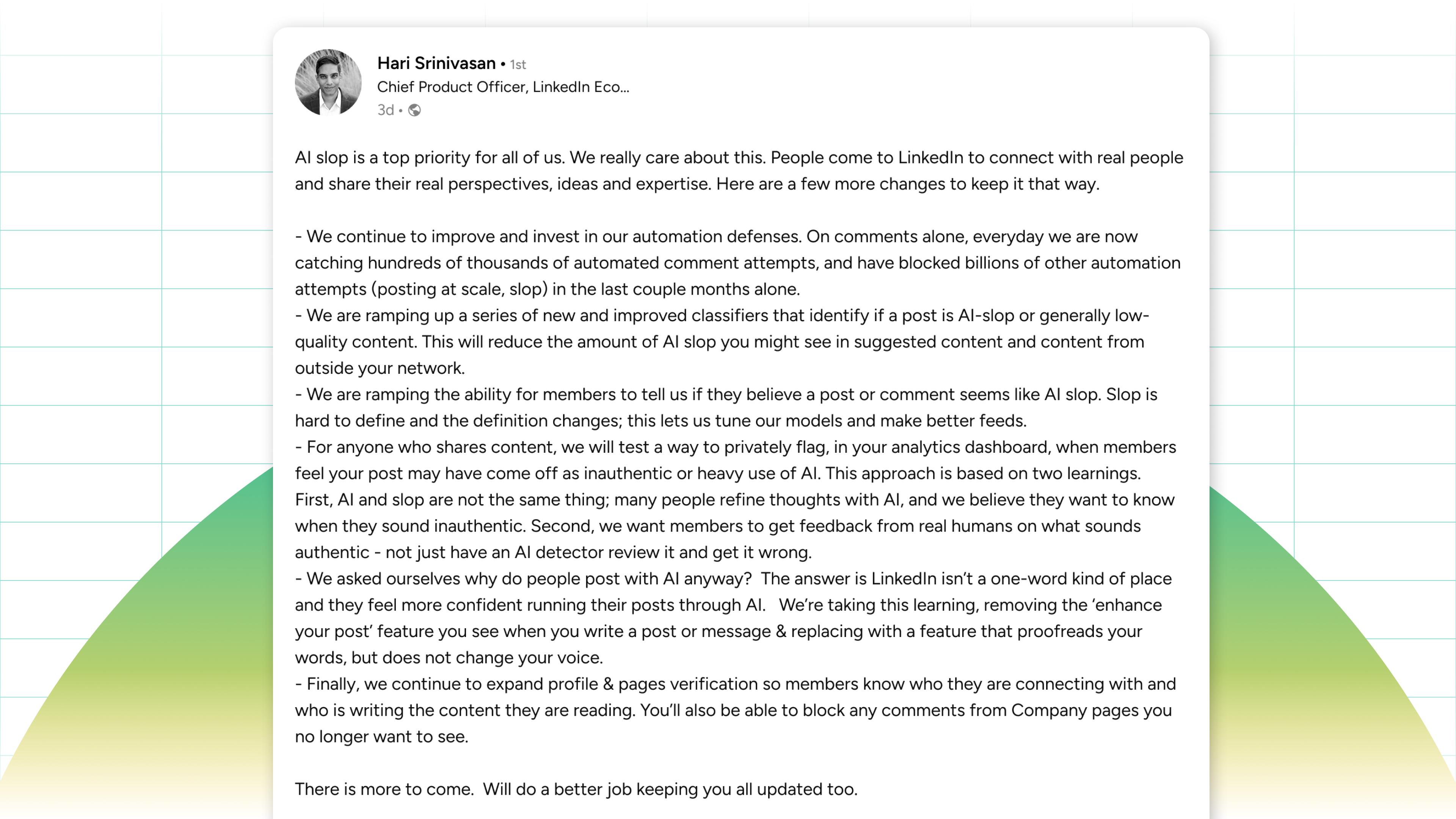Click the 'outside your network.' line
Screen dimensions: 1456x819
tap(380, 368)
